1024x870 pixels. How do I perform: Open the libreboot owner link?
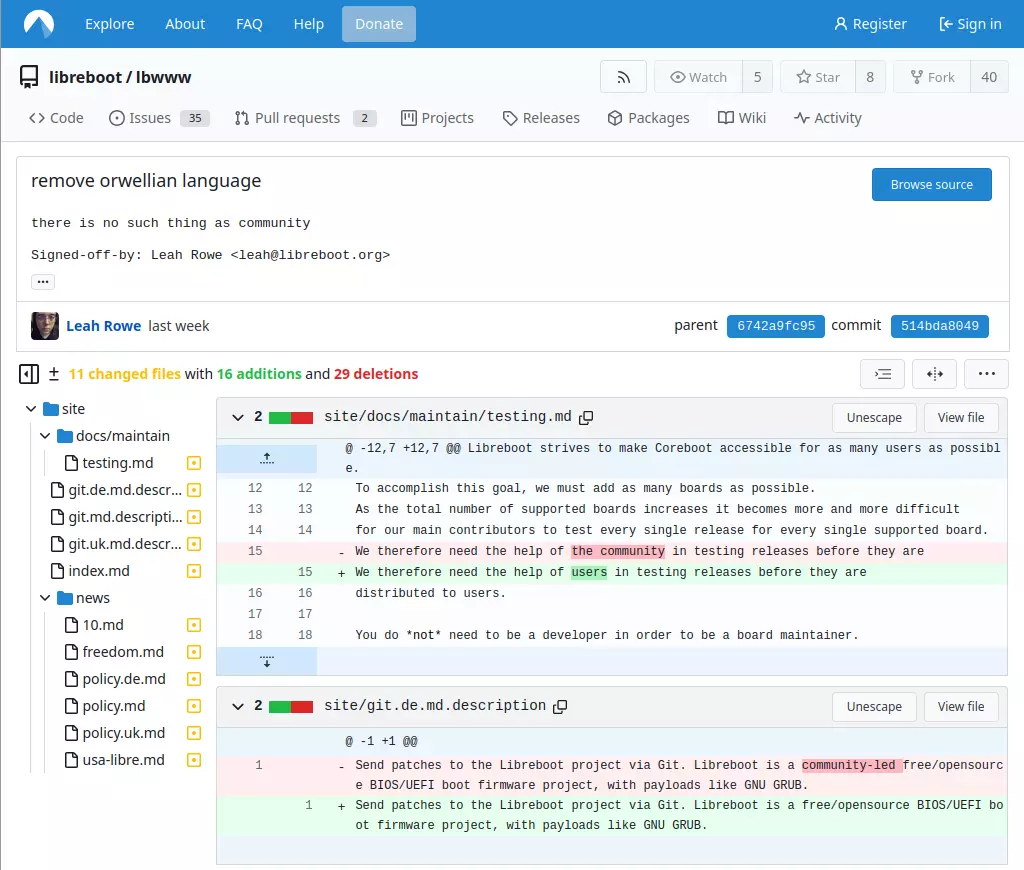tap(86, 77)
